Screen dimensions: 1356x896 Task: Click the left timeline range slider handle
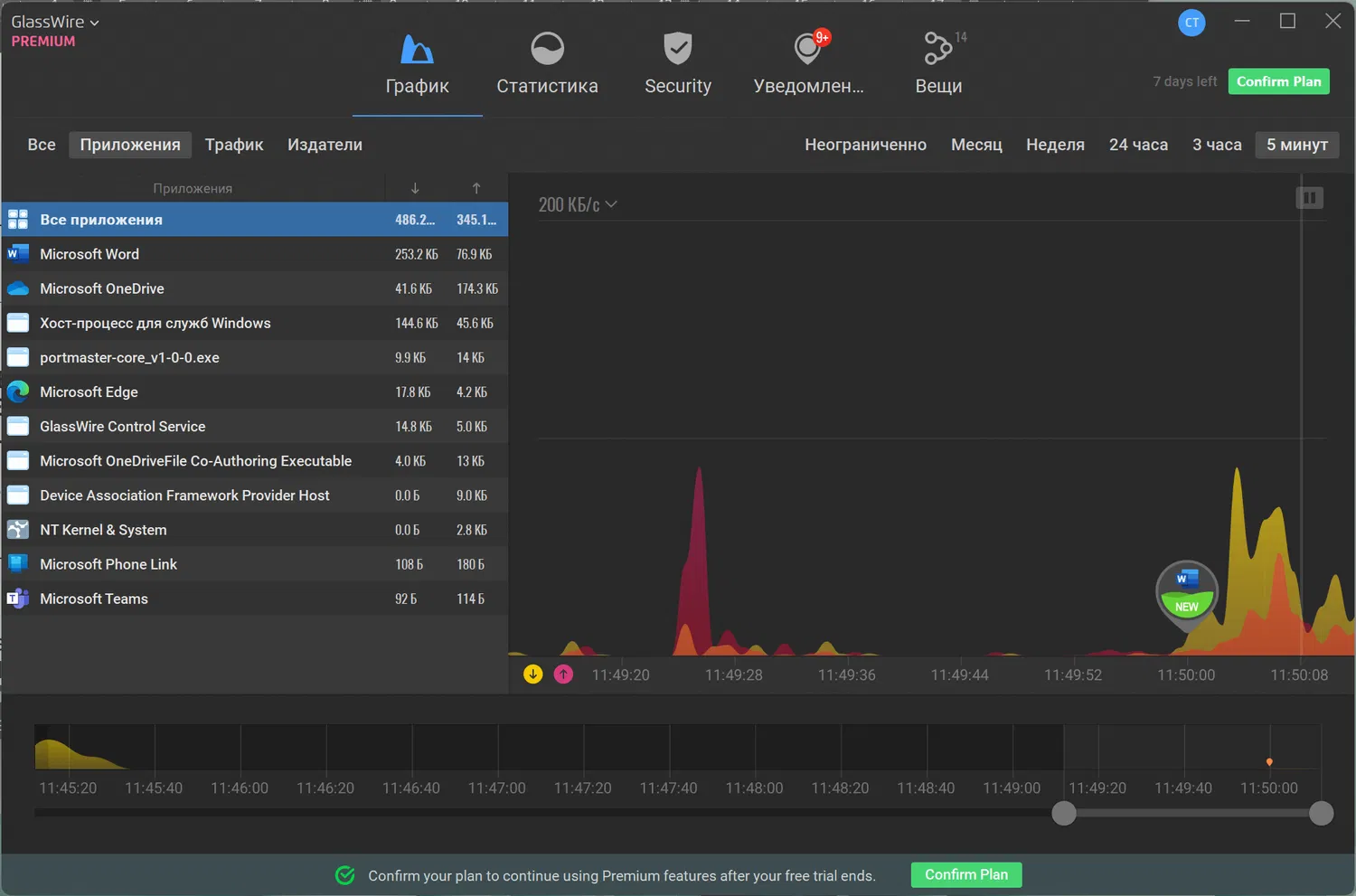(x=1064, y=813)
